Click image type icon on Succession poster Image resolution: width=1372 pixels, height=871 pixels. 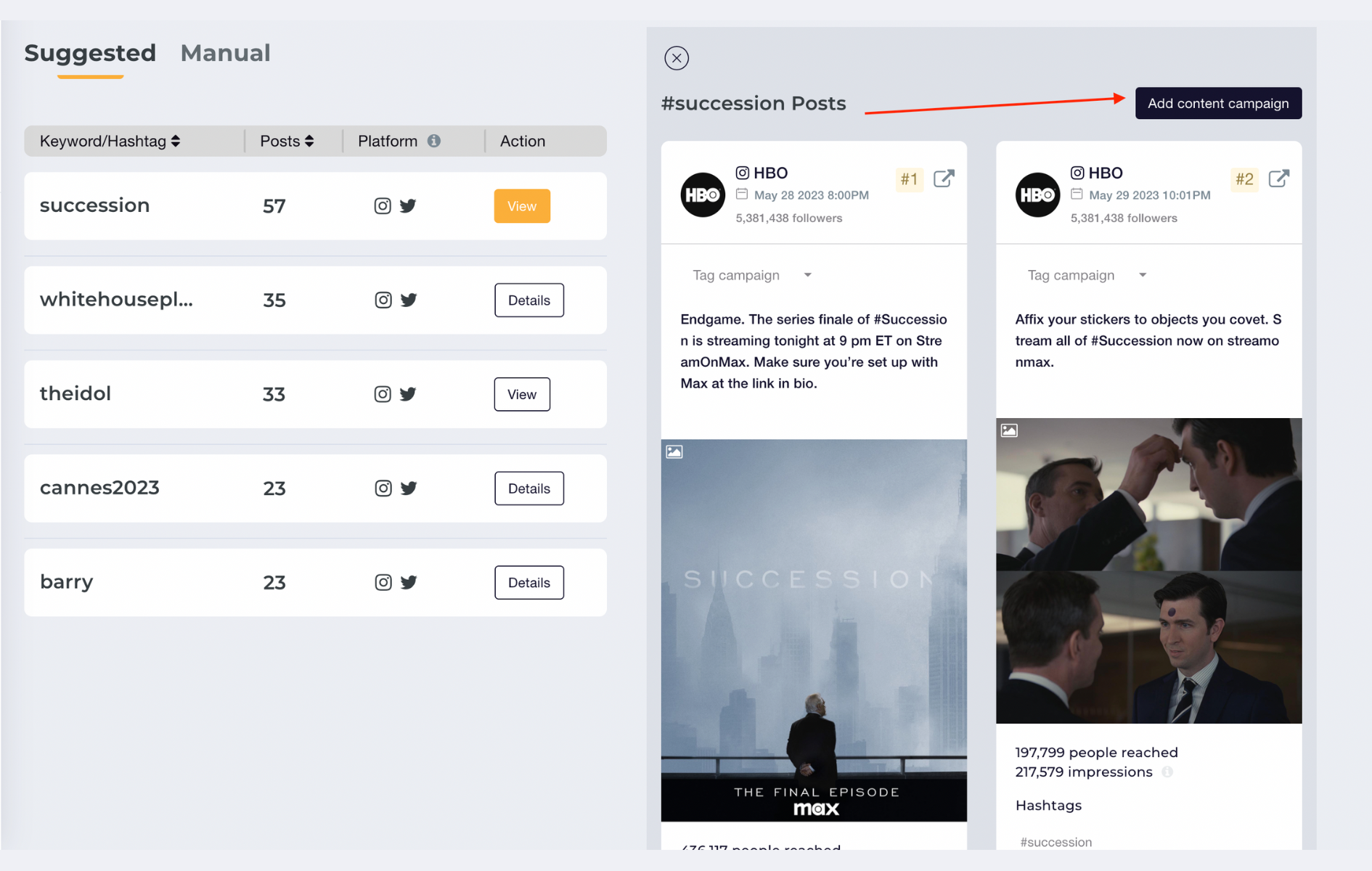click(674, 451)
